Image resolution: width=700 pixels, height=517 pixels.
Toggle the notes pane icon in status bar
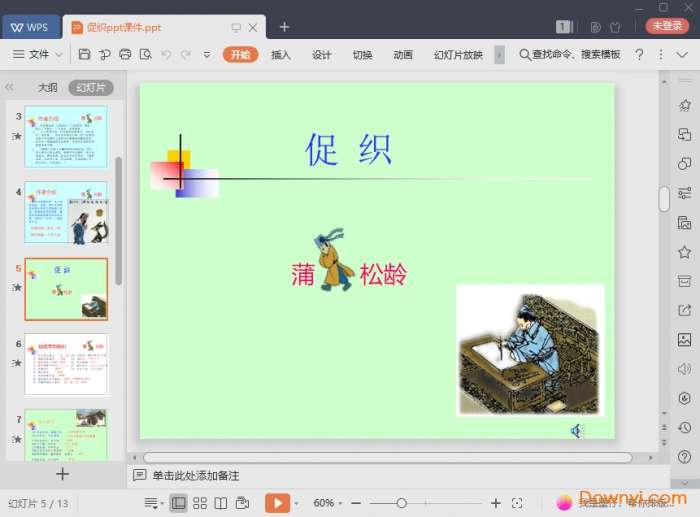point(152,504)
